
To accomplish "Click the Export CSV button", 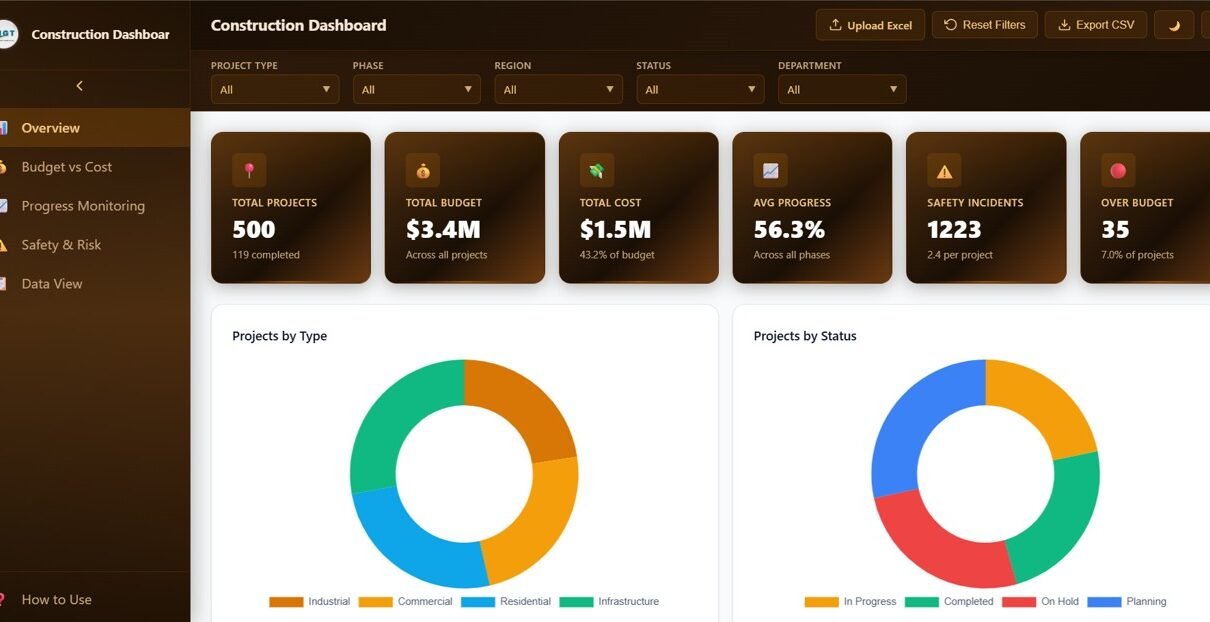I will [1096, 25].
